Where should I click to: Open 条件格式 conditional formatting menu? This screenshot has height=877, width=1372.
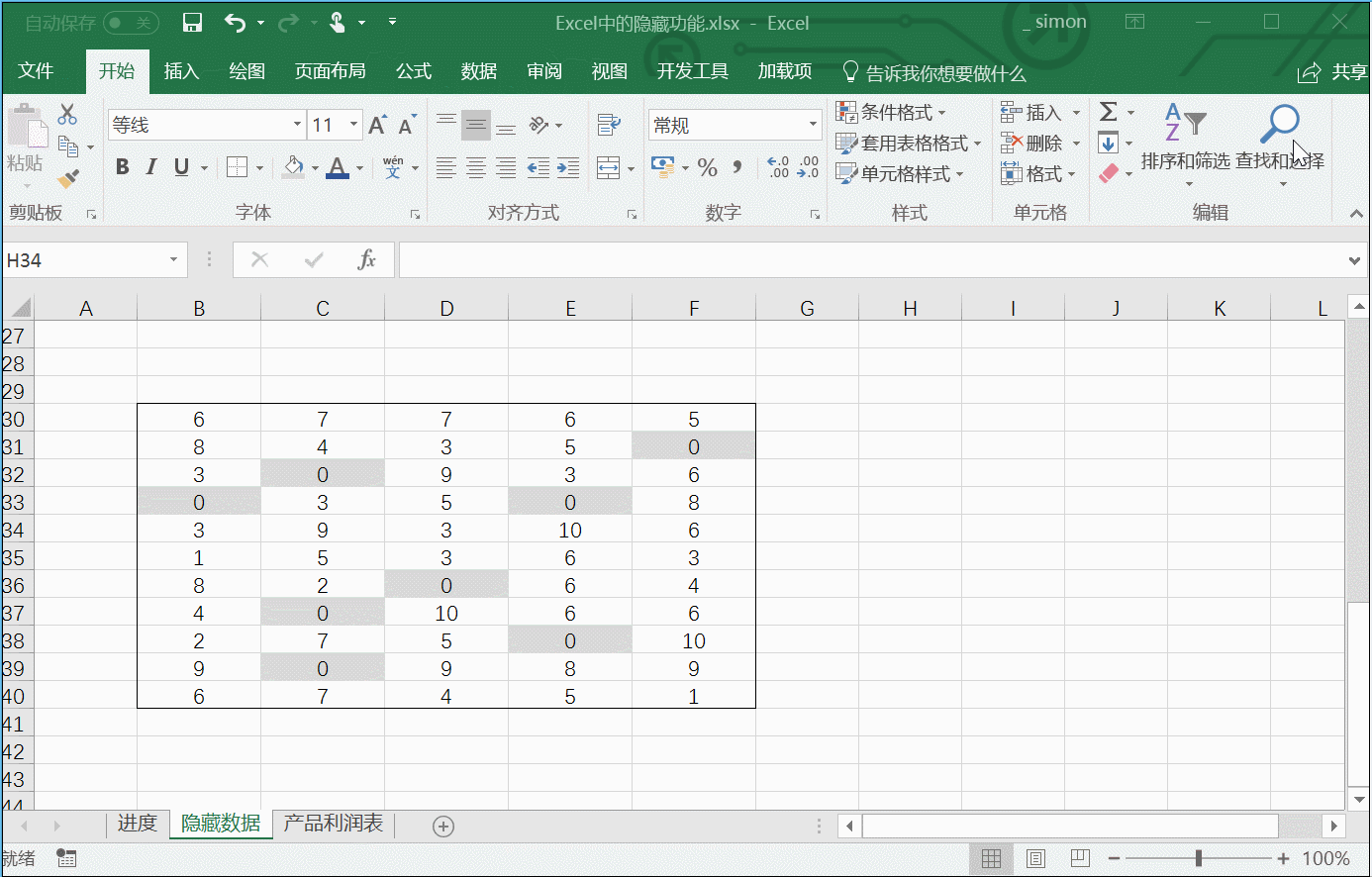point(891,112)
